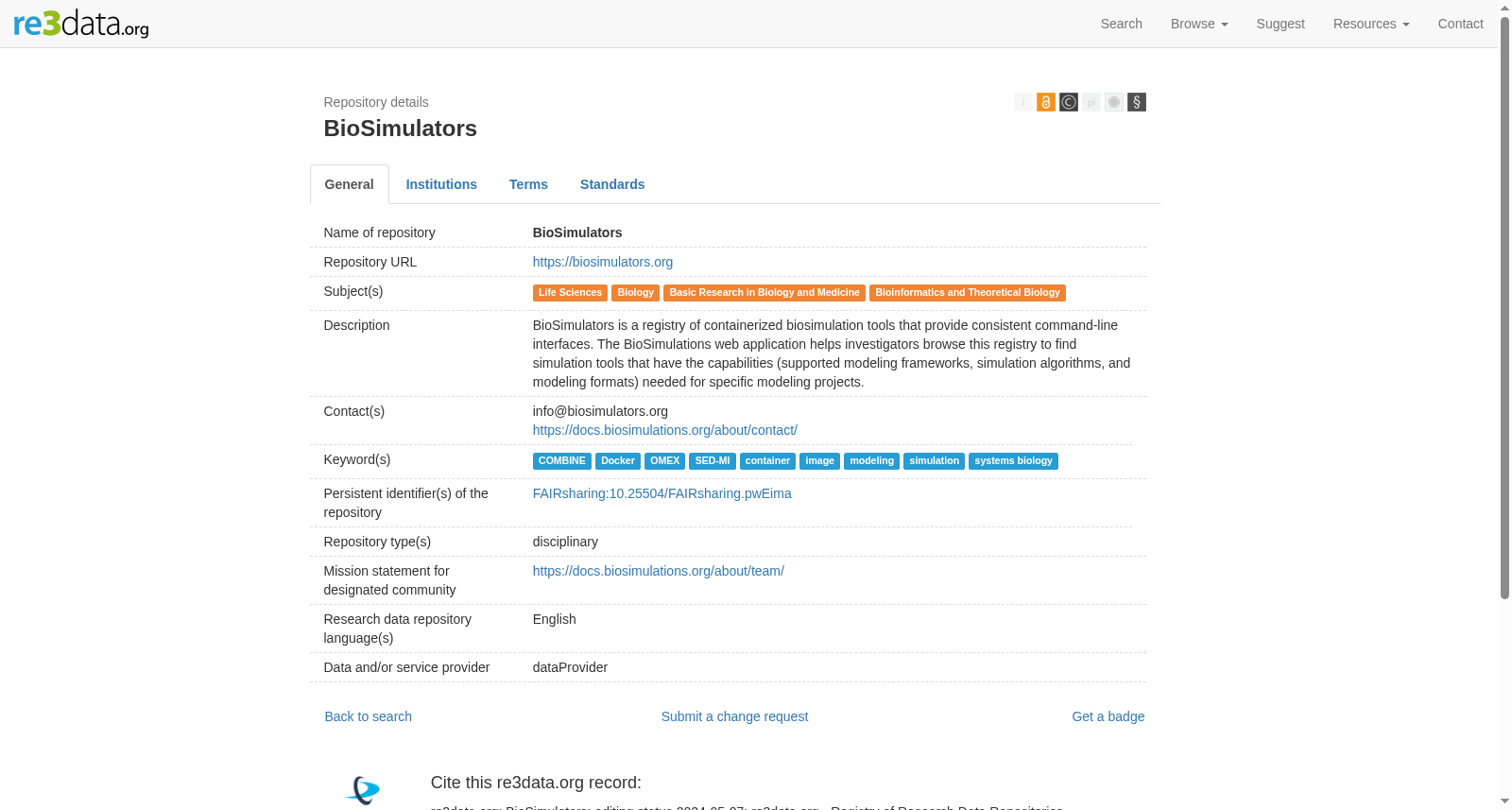Click the 'Cite this re3data.org record:' heading
Screen dimensions: 1512x810
[536, 783]
